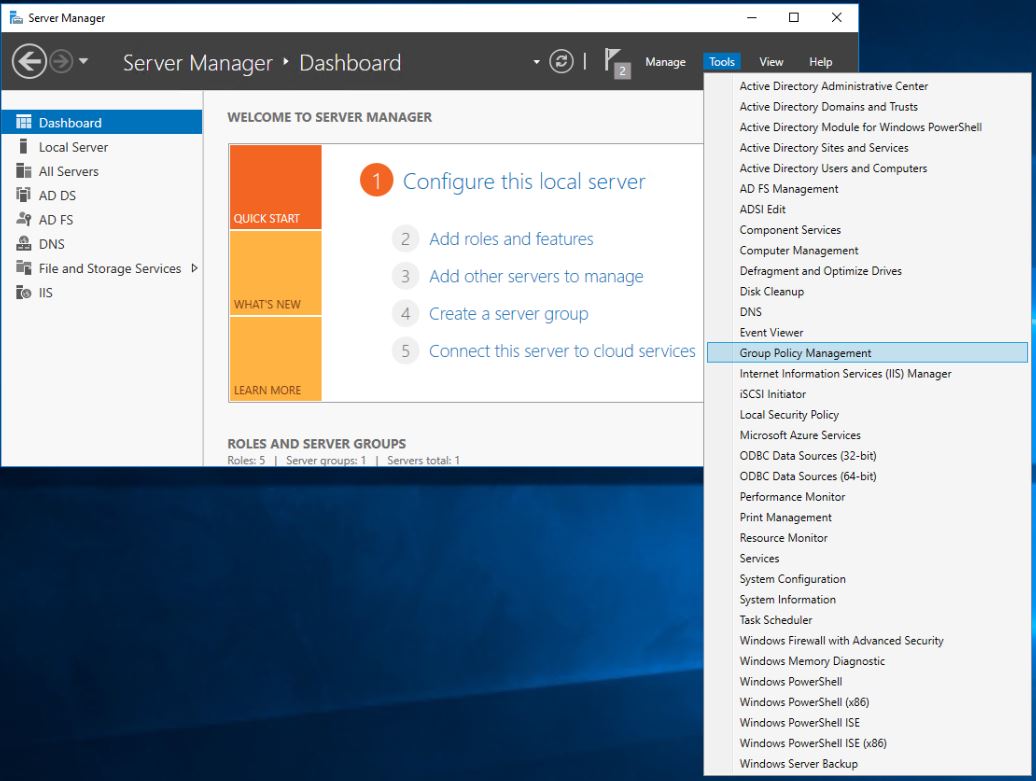Click the All Servers sidebar icon
1036x781 pixels.
click(23, 171)
